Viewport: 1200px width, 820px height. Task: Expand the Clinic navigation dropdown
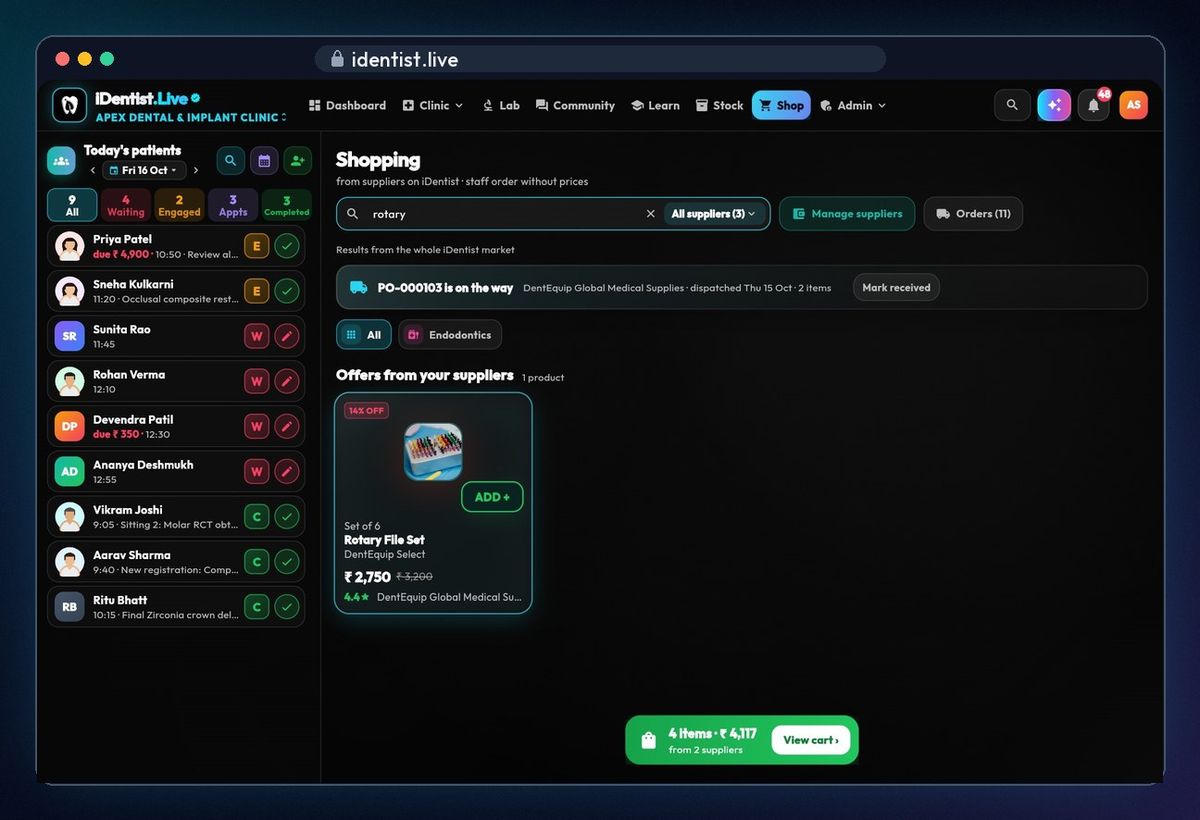433,105
